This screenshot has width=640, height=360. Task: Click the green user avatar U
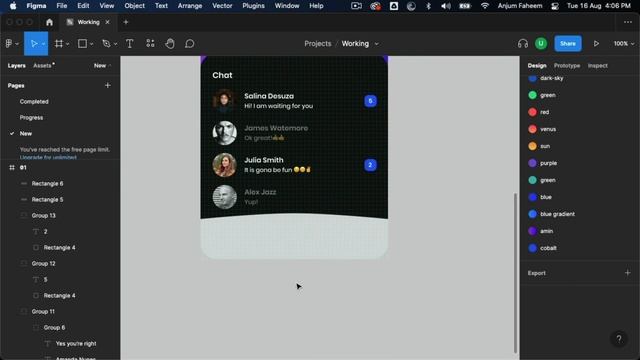(x=541, y=44)
